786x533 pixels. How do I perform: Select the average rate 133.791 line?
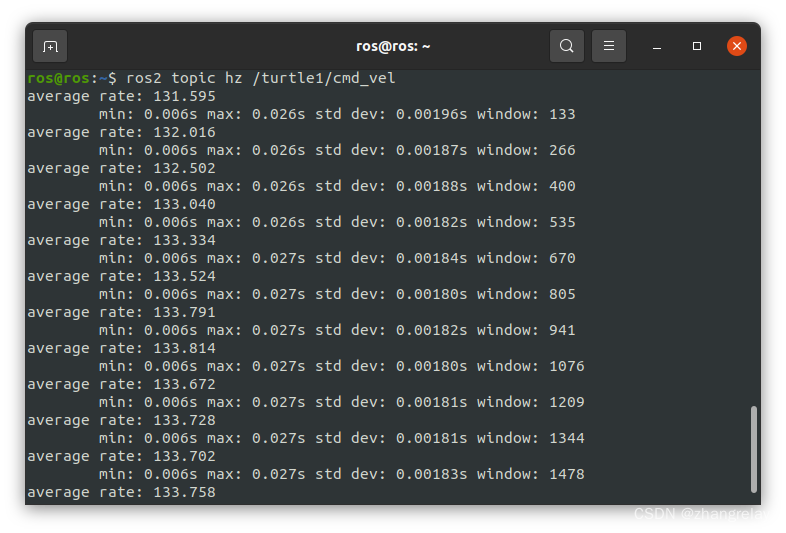tap(121, 312)
